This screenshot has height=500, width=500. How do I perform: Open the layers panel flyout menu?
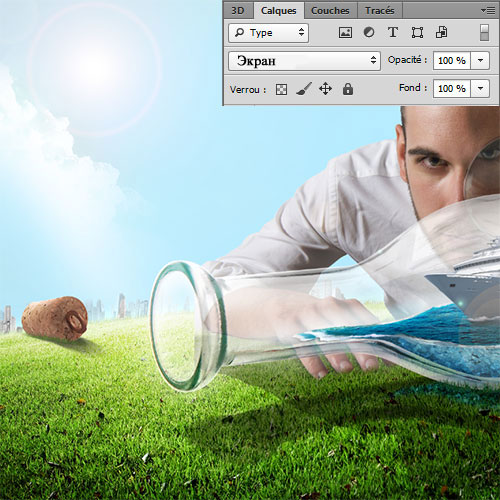(x=488, y=11)
